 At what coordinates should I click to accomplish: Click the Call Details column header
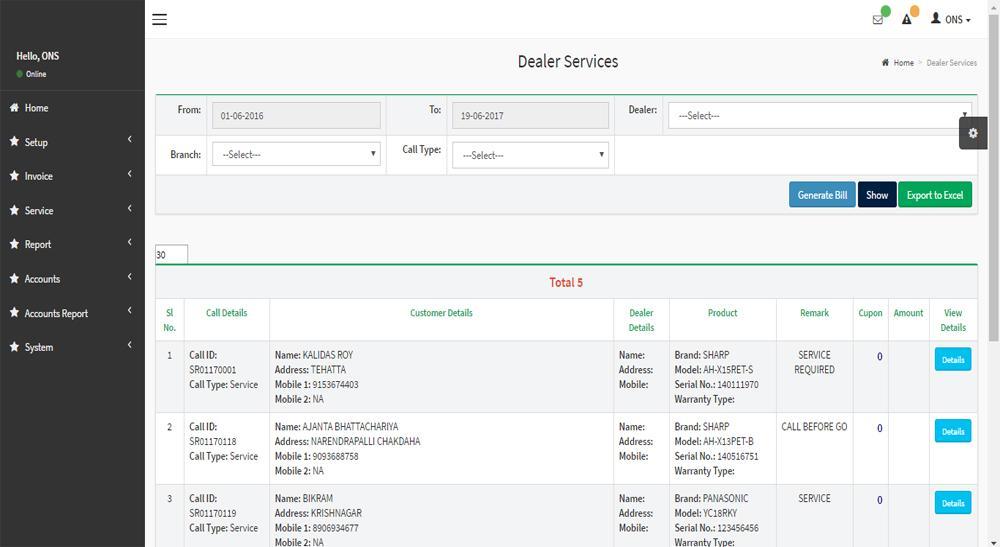coord(226,313)
